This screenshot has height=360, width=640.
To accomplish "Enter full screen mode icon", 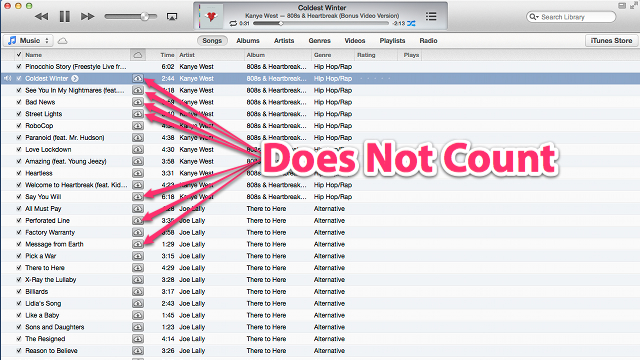I will (x=633, y=6).
